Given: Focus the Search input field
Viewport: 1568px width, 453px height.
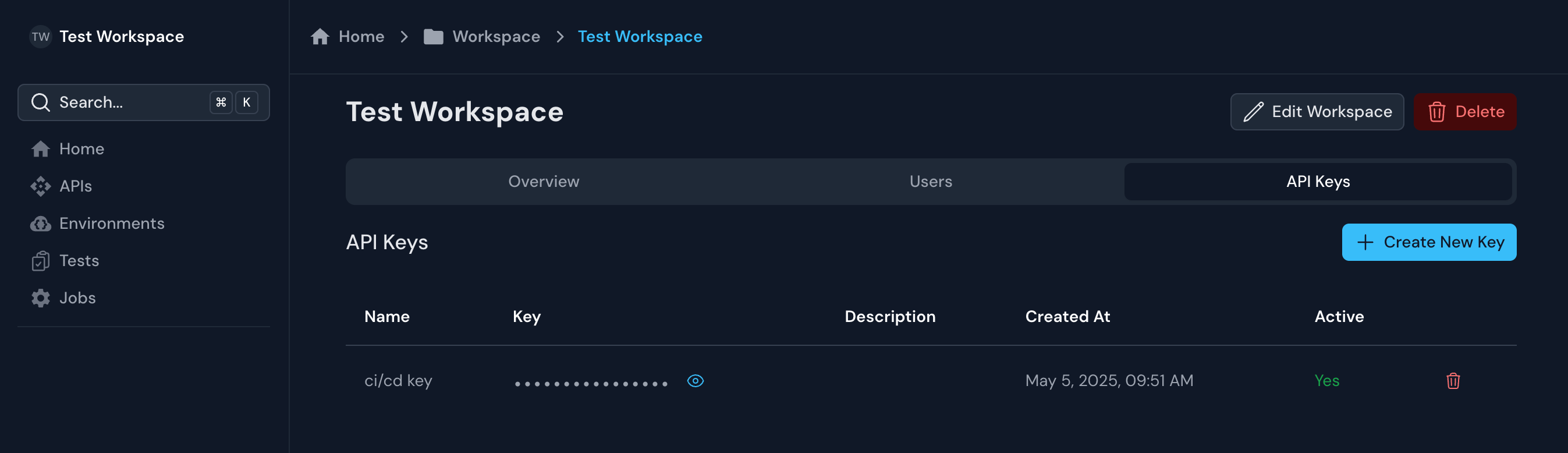Looking at the screenshot, I should tap(144, 102).
